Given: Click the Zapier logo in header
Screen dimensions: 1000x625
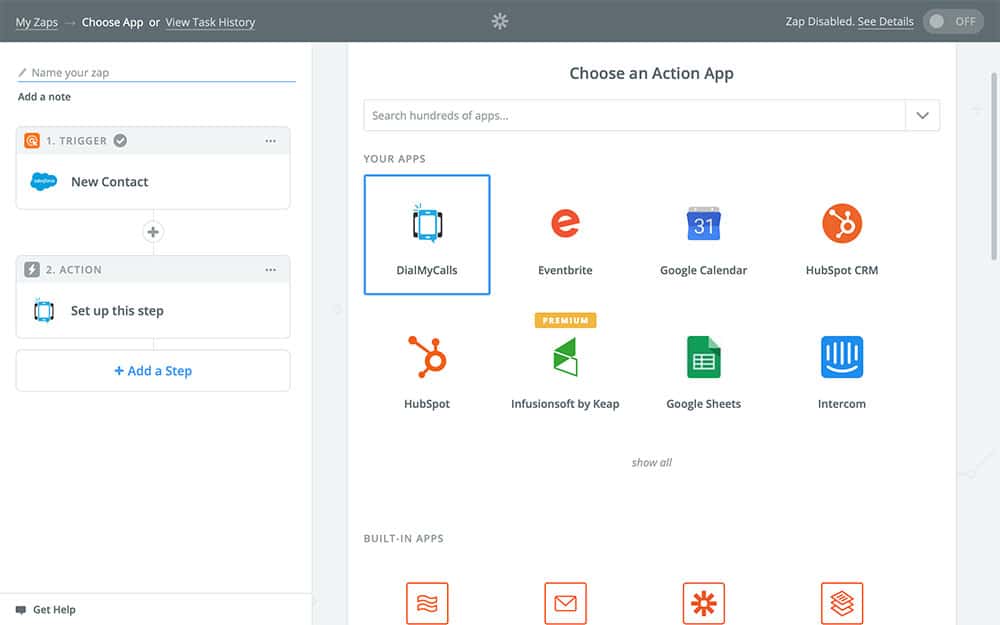Looking at the screenshot, I should [500, 21].
